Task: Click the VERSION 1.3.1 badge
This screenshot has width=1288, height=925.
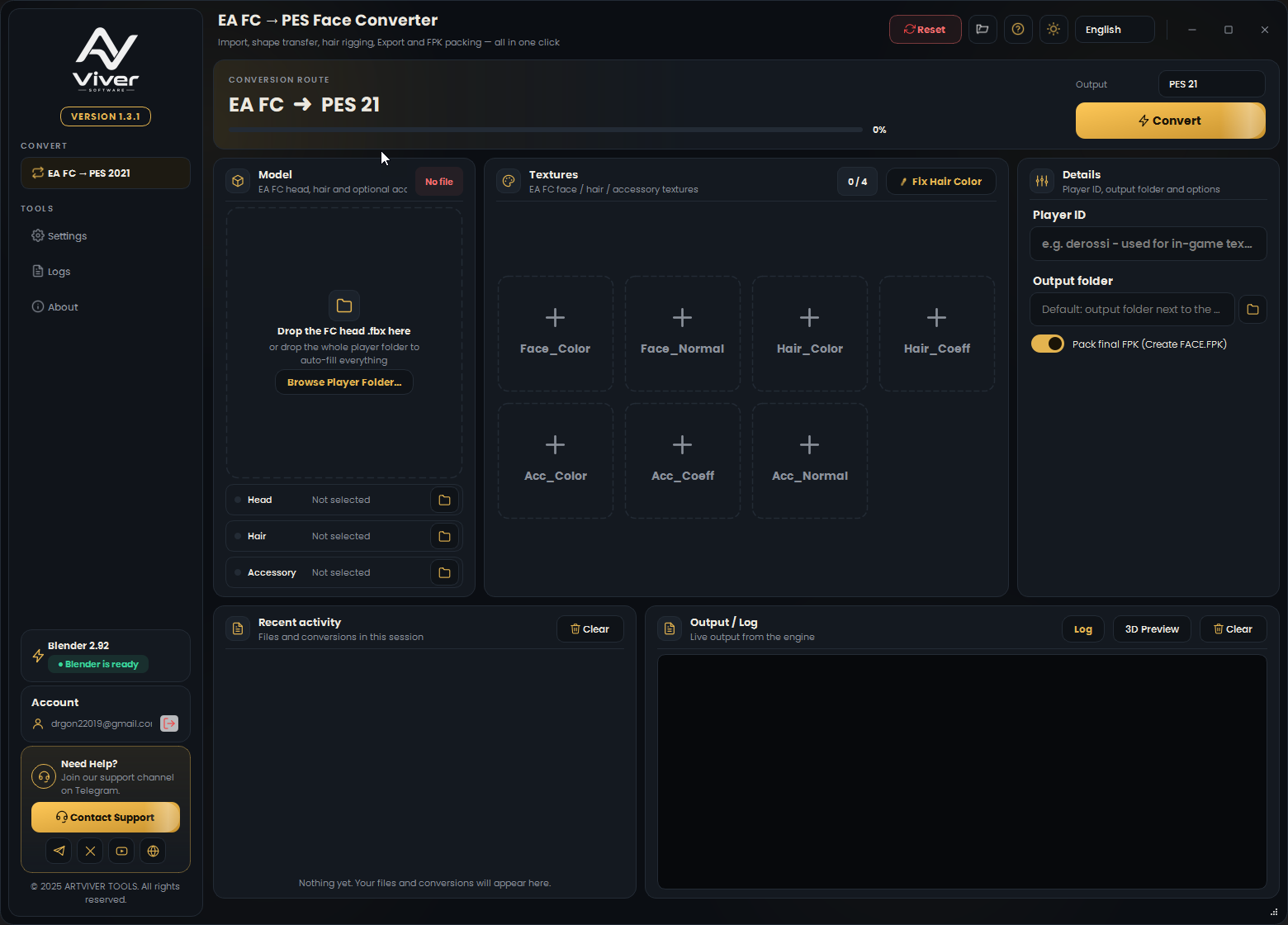Action: tap(106, 116)
